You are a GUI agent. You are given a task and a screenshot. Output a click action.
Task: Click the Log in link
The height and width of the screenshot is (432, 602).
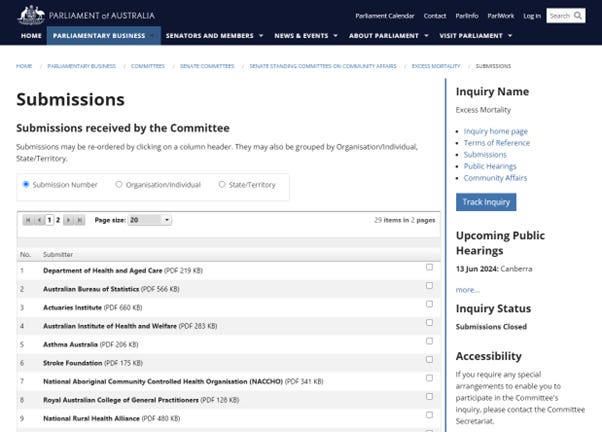tap(532, 16)
